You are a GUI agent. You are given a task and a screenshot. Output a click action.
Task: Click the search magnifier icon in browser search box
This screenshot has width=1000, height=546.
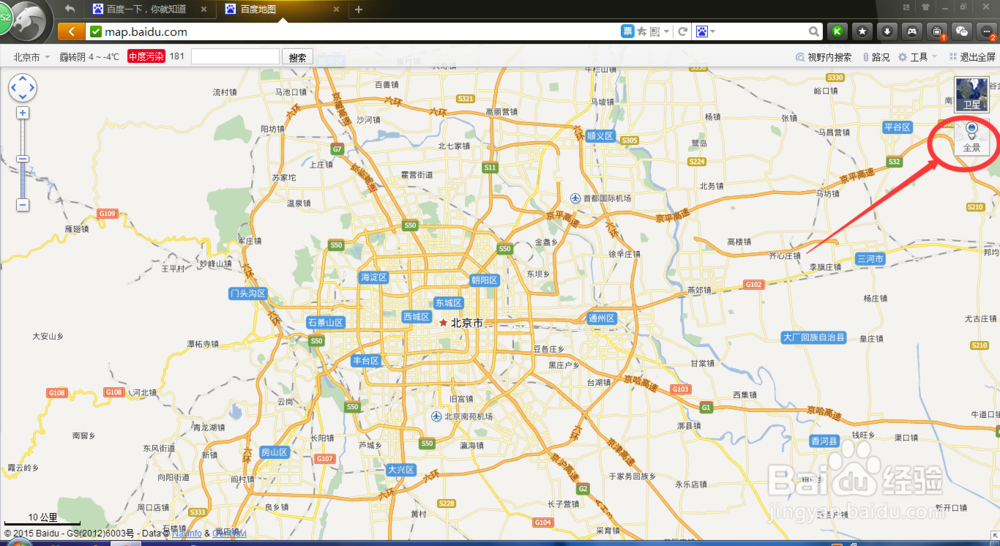(814, 31)
